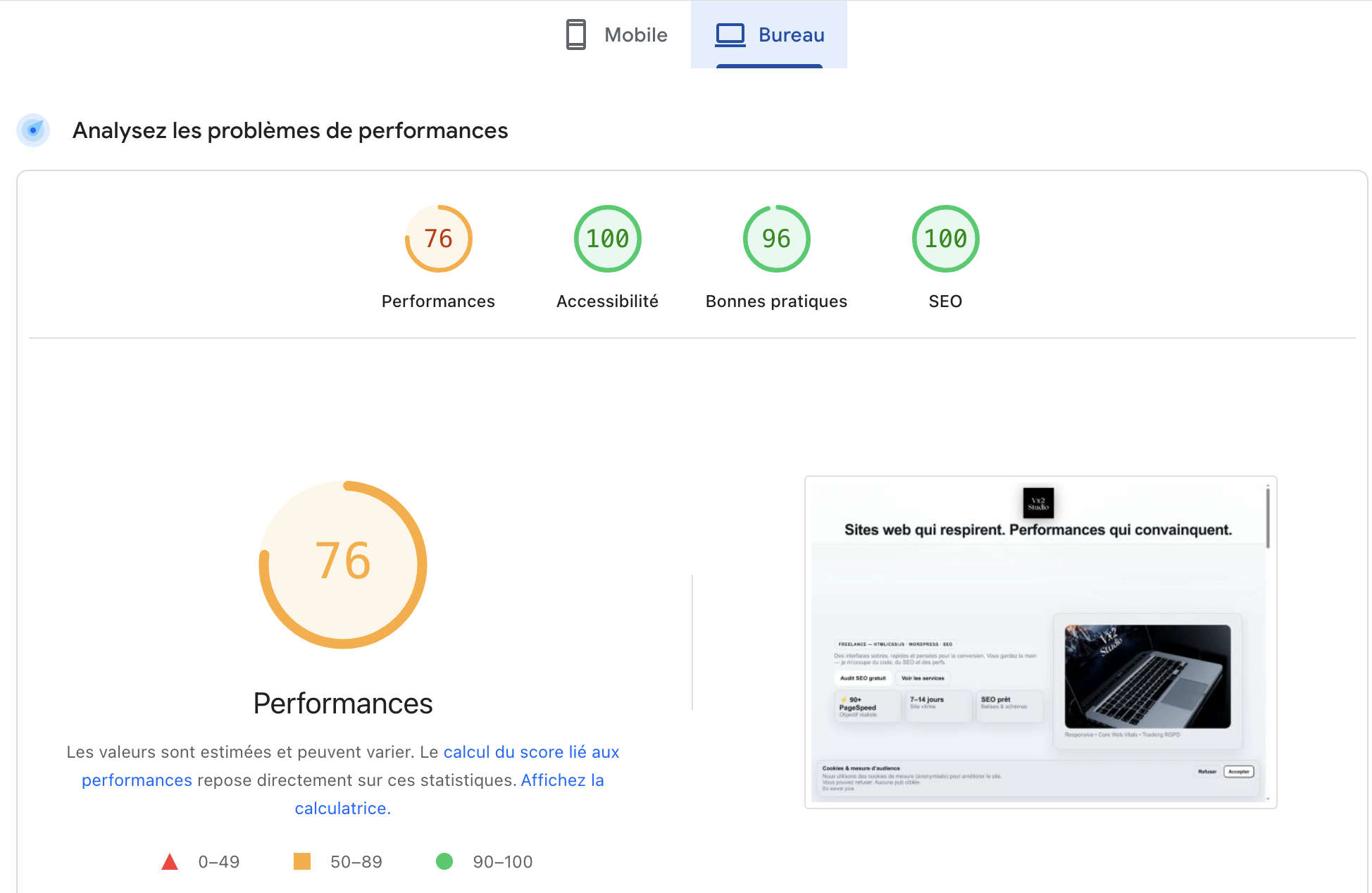
Task: Open calcul du score lié aux performances link
Action: 531,752
